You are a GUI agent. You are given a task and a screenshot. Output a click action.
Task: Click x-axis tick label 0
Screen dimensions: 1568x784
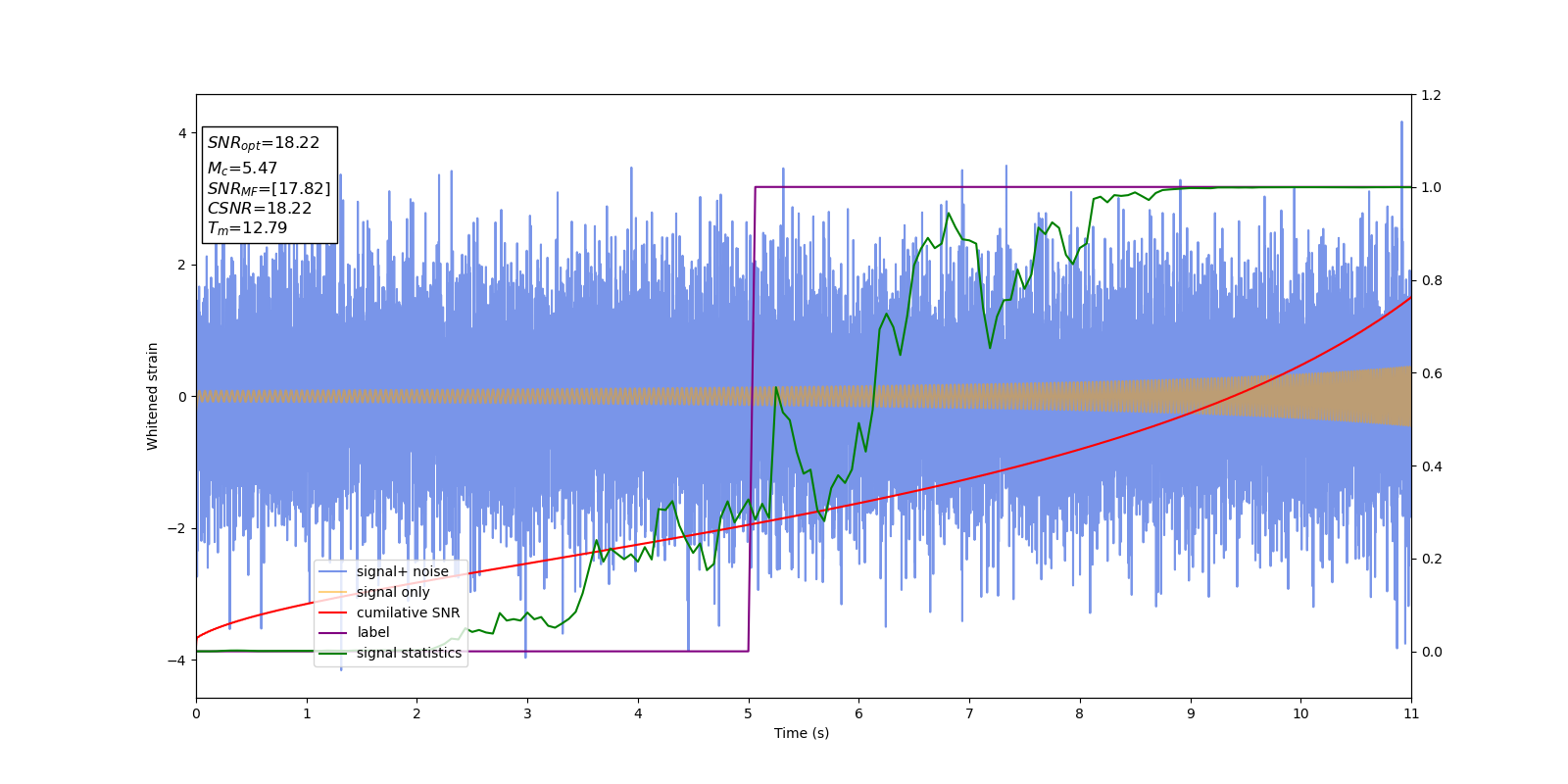click(196, 713)
